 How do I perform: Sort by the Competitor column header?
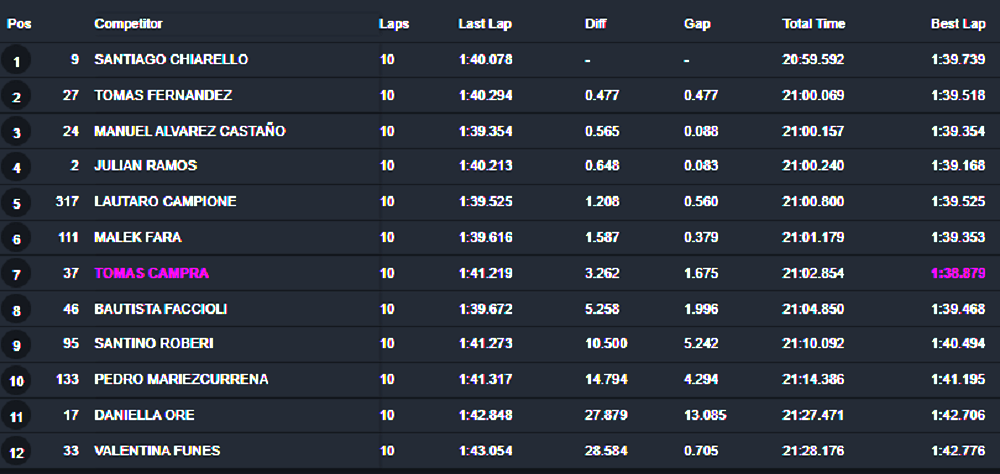pos(128,24)
